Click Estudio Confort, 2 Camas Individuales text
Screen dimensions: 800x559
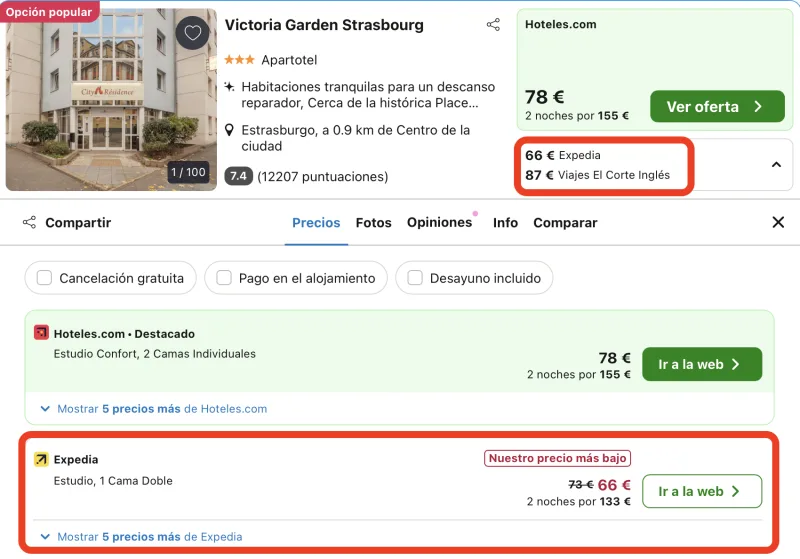click(155, 354)
